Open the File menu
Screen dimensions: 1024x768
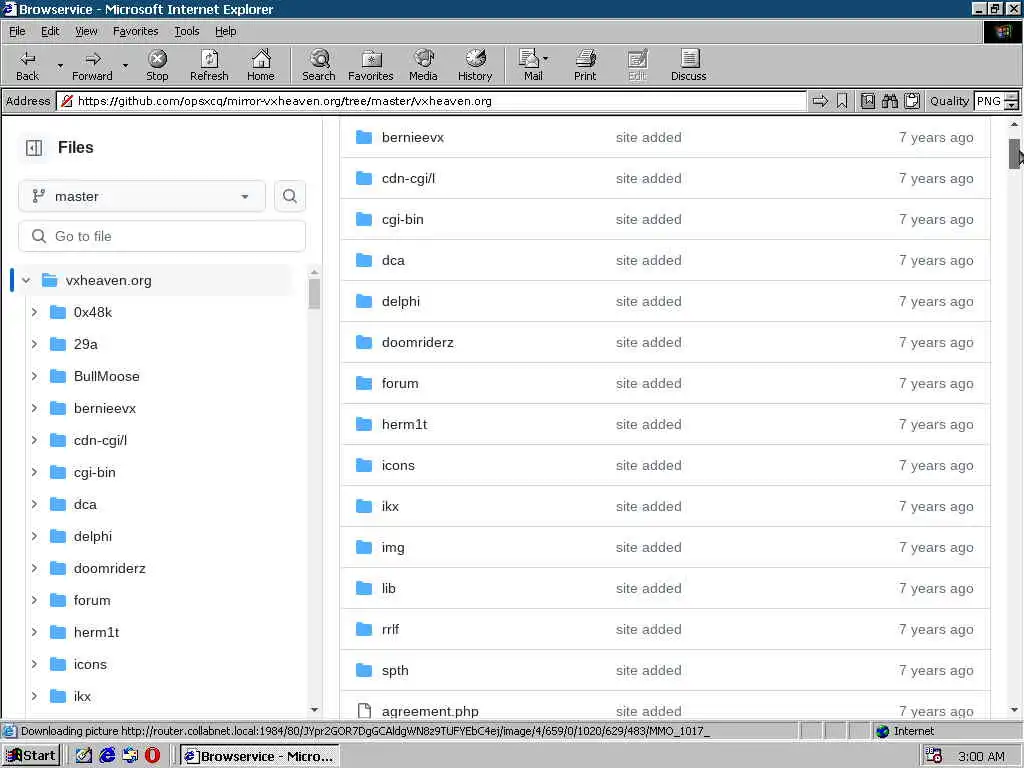point(17,31)
